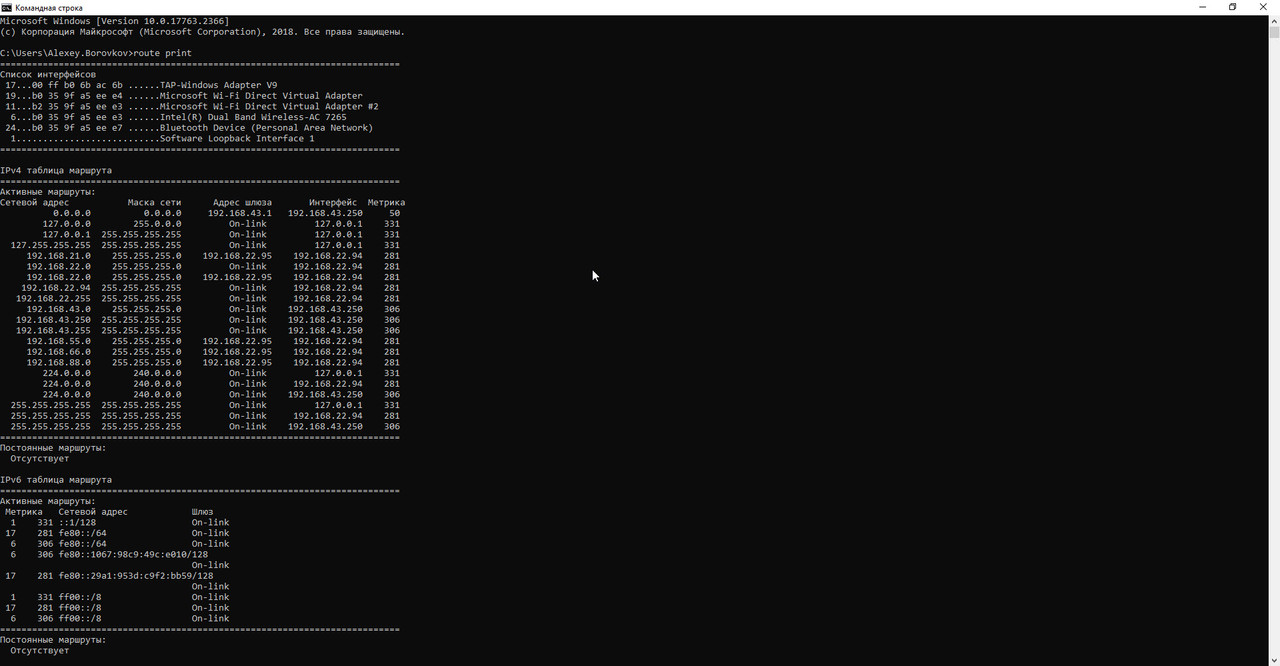Click the Microsoft Corporation 2018 copyright line
This screenshot has height=666, width=1280.
coord(202,31)
